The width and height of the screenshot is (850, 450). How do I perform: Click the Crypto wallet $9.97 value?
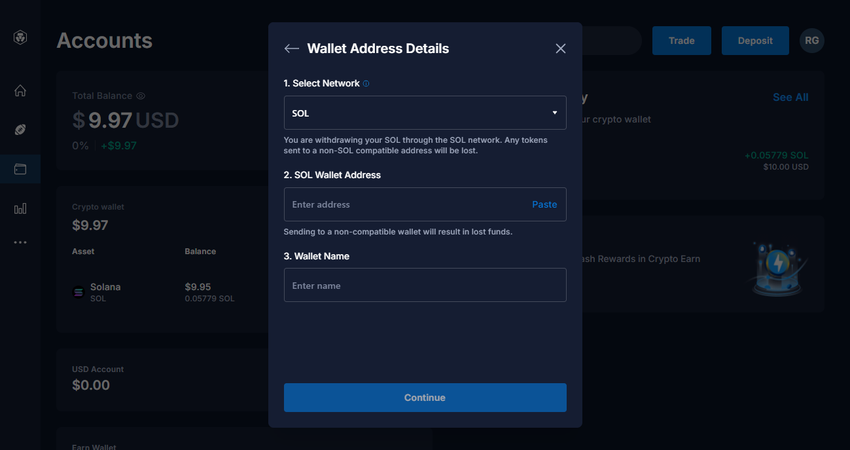tap(90, 225)
